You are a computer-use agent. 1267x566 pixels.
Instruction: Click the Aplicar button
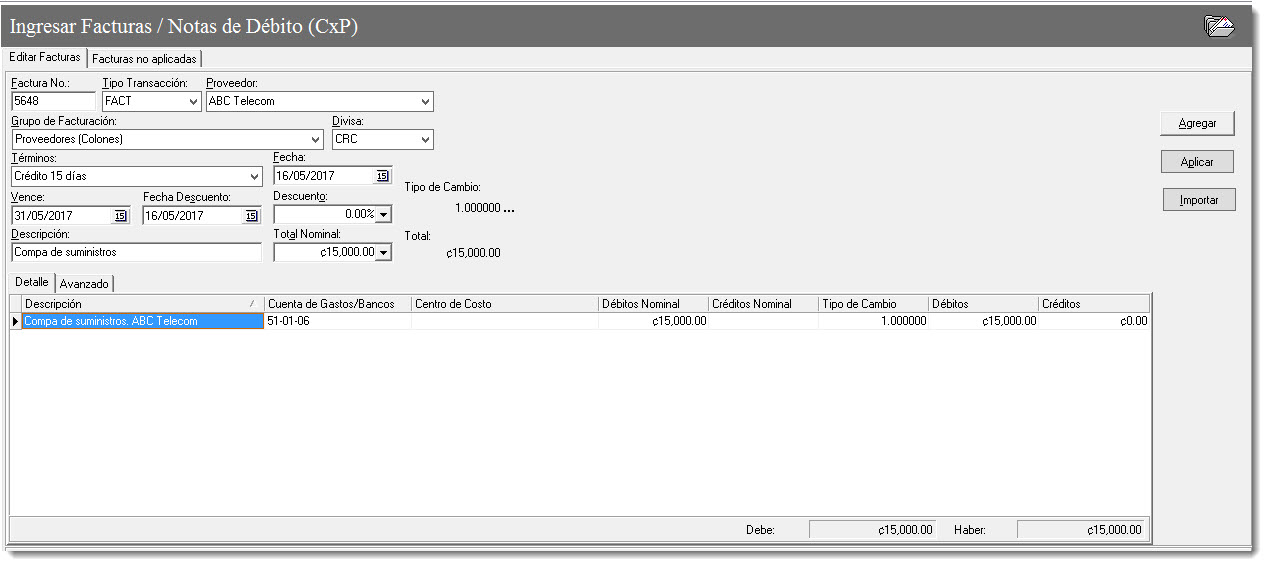[x=1197, y=162]
